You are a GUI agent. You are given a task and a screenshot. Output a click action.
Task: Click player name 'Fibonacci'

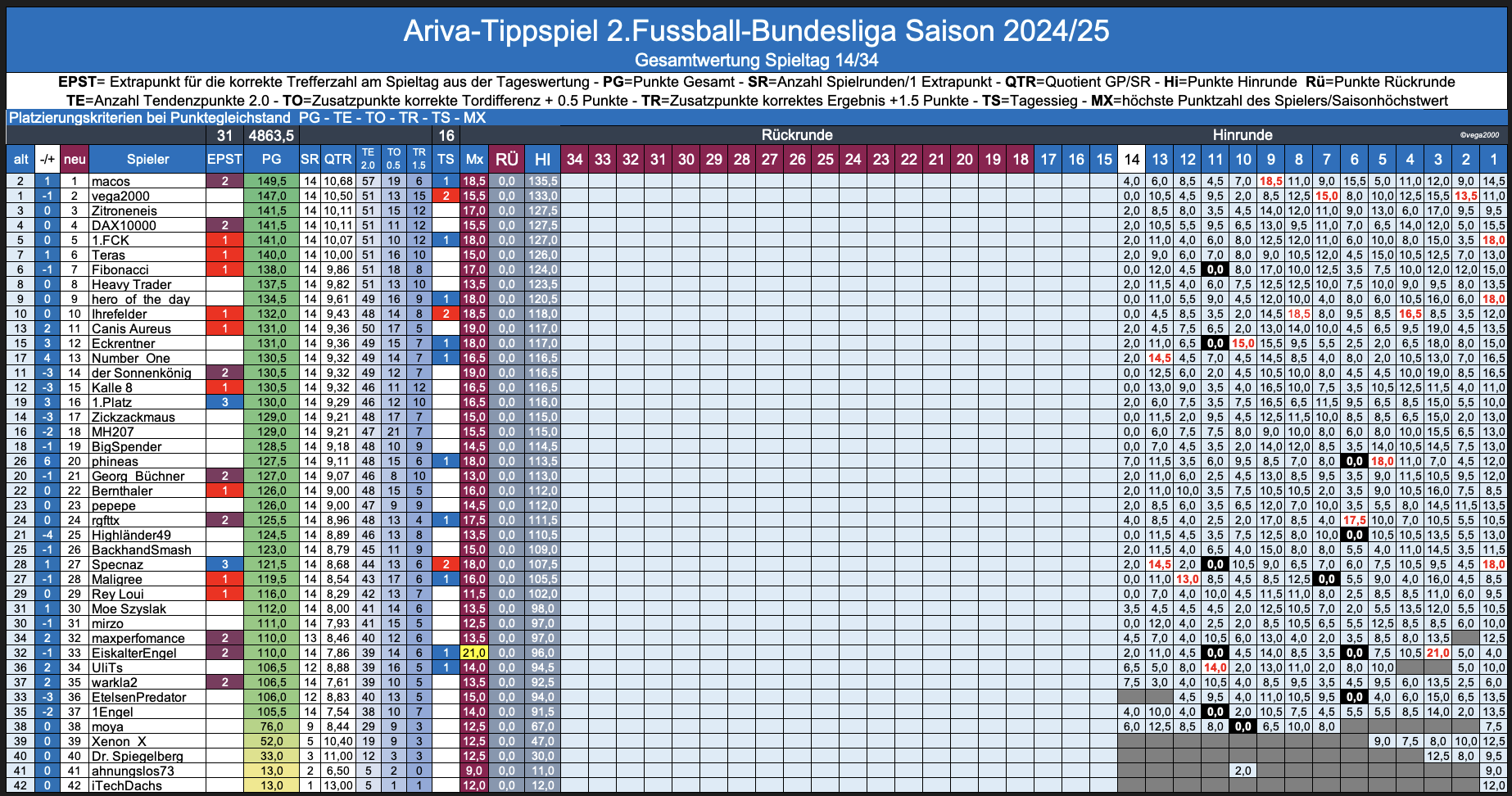[x=120, y=269]
